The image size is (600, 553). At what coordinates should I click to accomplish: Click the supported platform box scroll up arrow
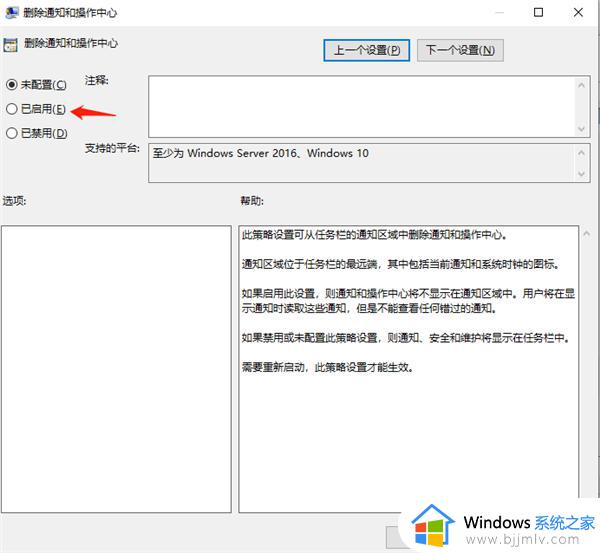(x=581, y=153)
